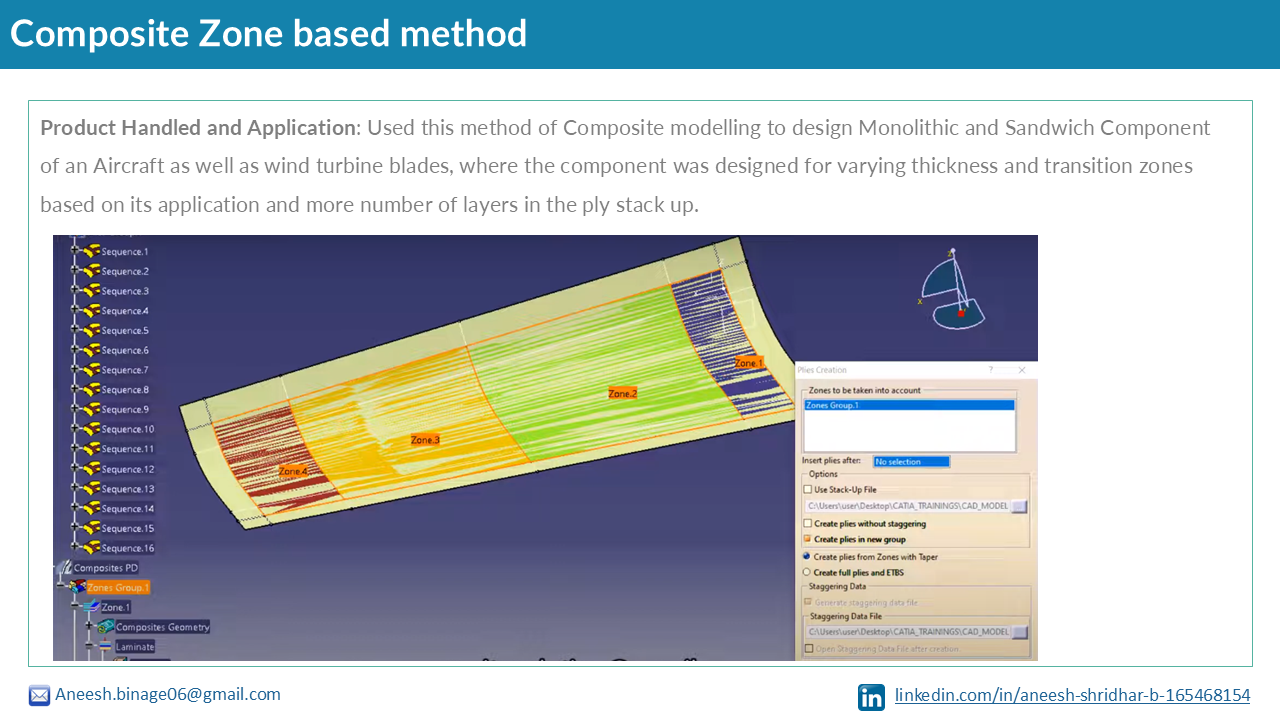Check Create plies without staggering
1280x720 pixels.
point(808,523)
